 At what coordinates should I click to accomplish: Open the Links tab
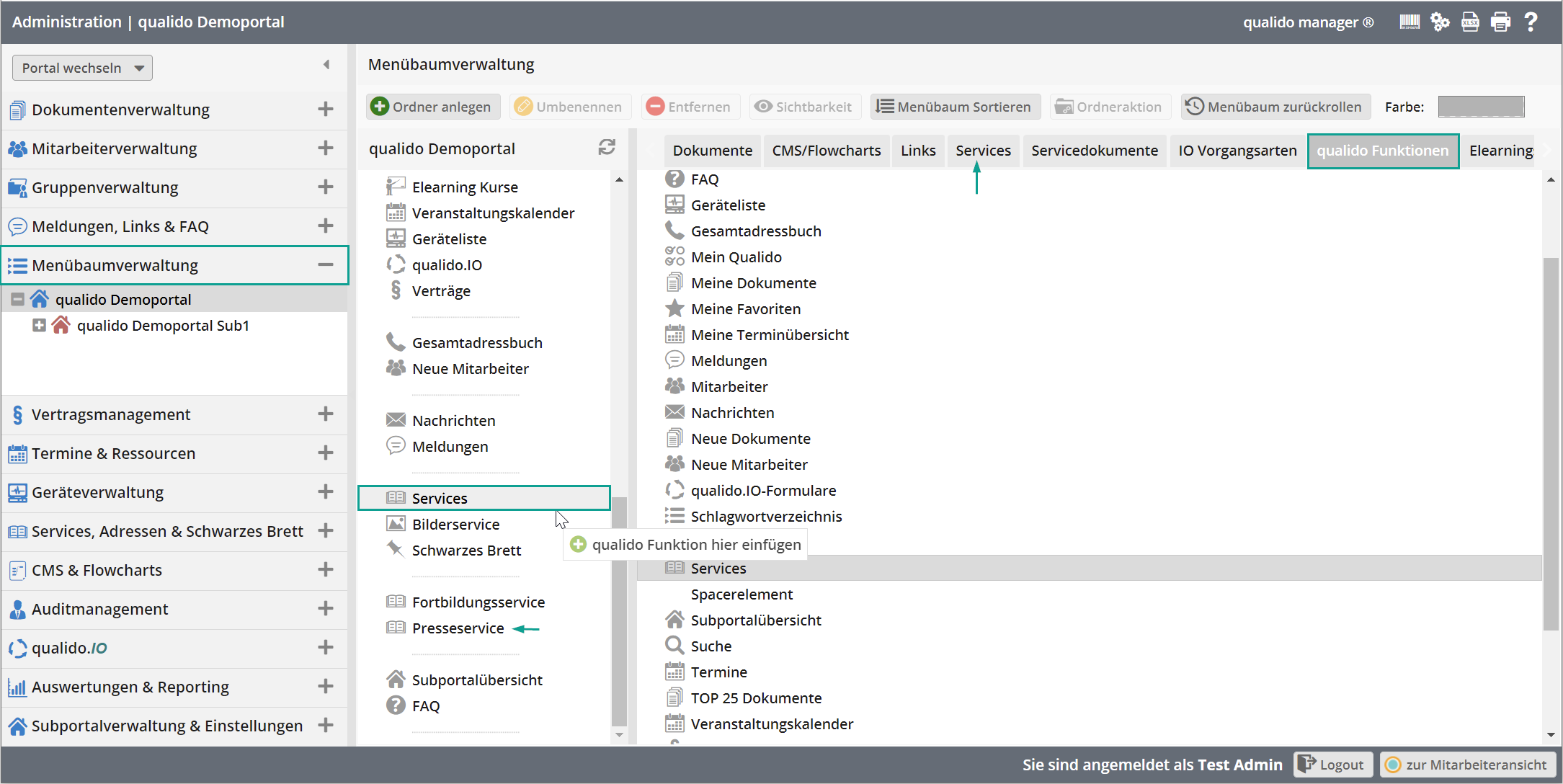point(918,151)
